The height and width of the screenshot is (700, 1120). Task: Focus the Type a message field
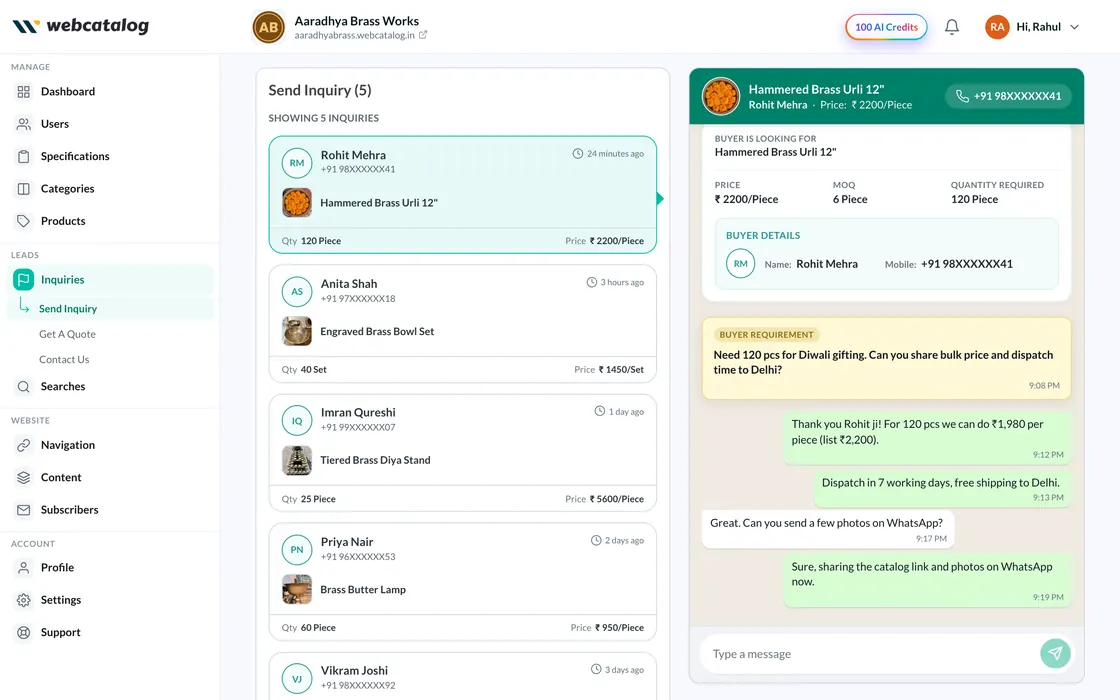click(871, 654)
